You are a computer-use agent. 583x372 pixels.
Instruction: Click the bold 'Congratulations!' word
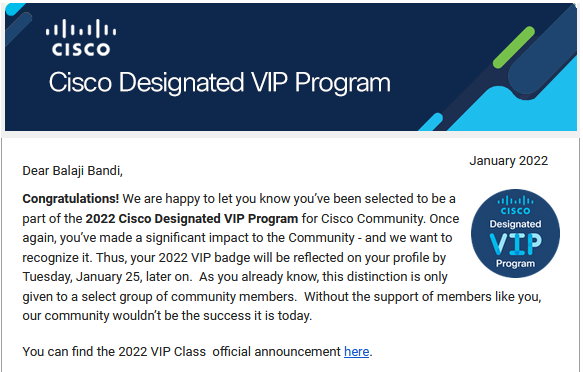71,199
